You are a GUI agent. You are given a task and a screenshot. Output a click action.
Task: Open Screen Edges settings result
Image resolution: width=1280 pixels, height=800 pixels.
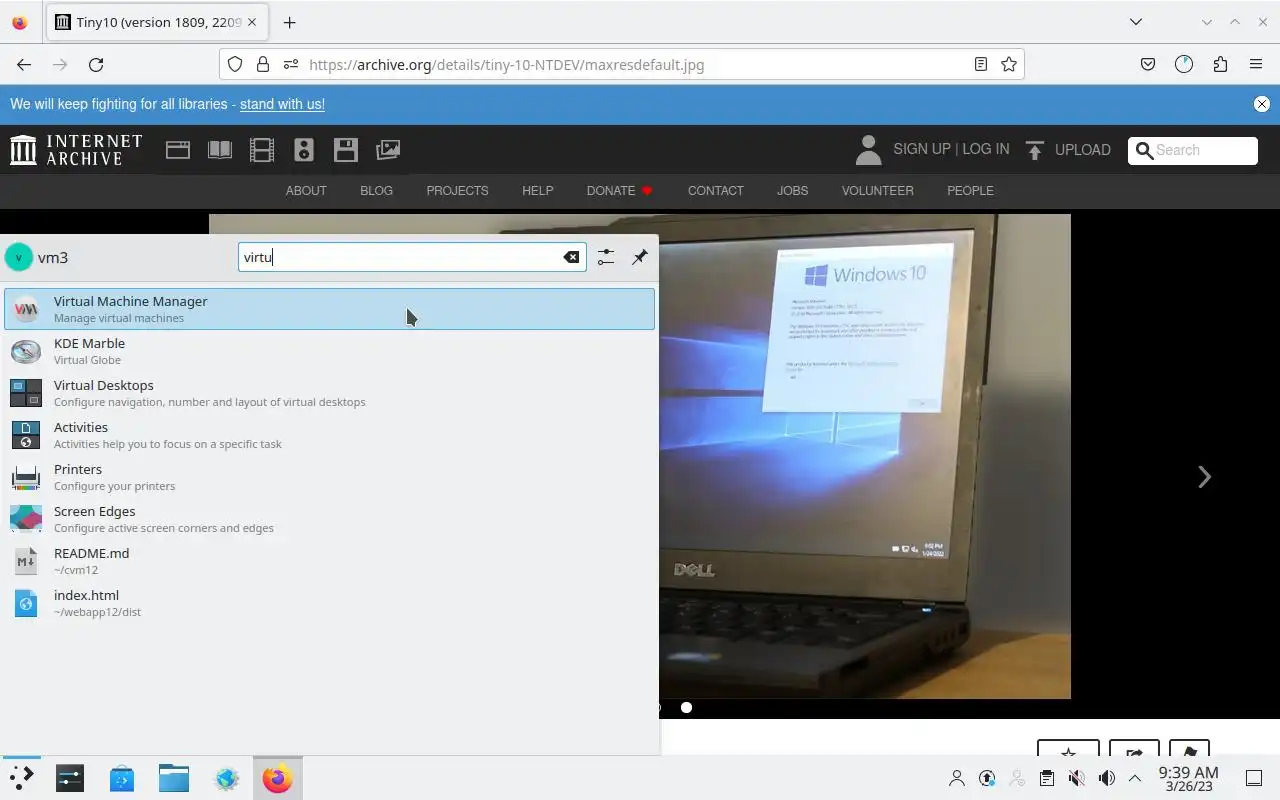(329, 519)
